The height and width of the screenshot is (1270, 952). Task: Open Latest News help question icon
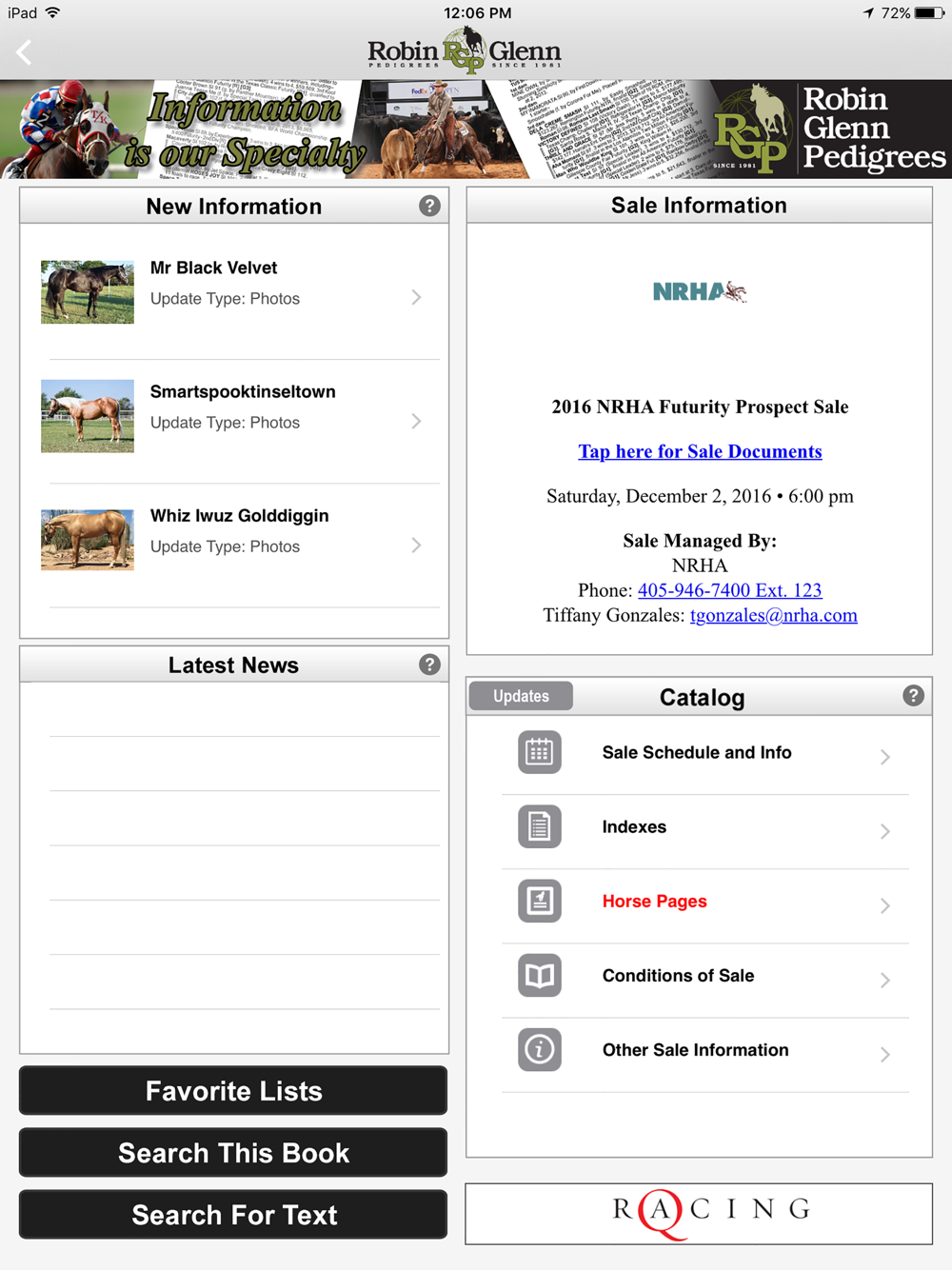pyautogui.click(x=429, y=665)
